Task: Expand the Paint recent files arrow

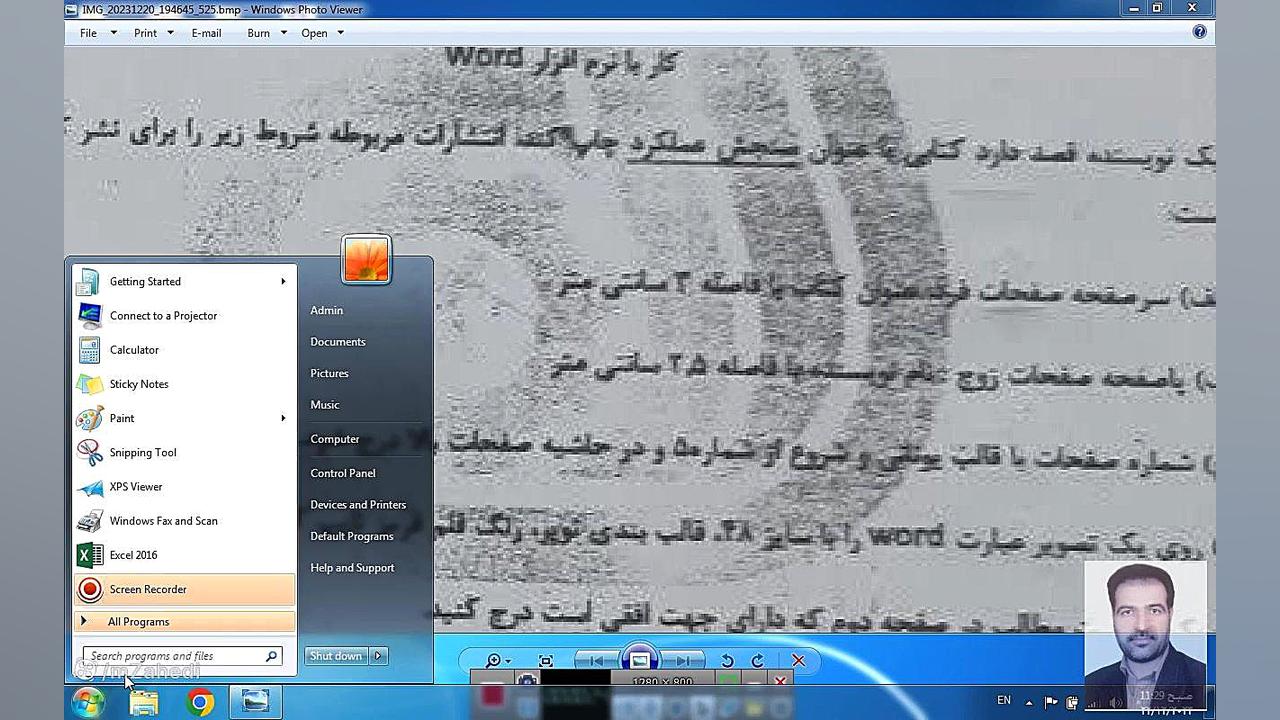Action: (283, 418)
